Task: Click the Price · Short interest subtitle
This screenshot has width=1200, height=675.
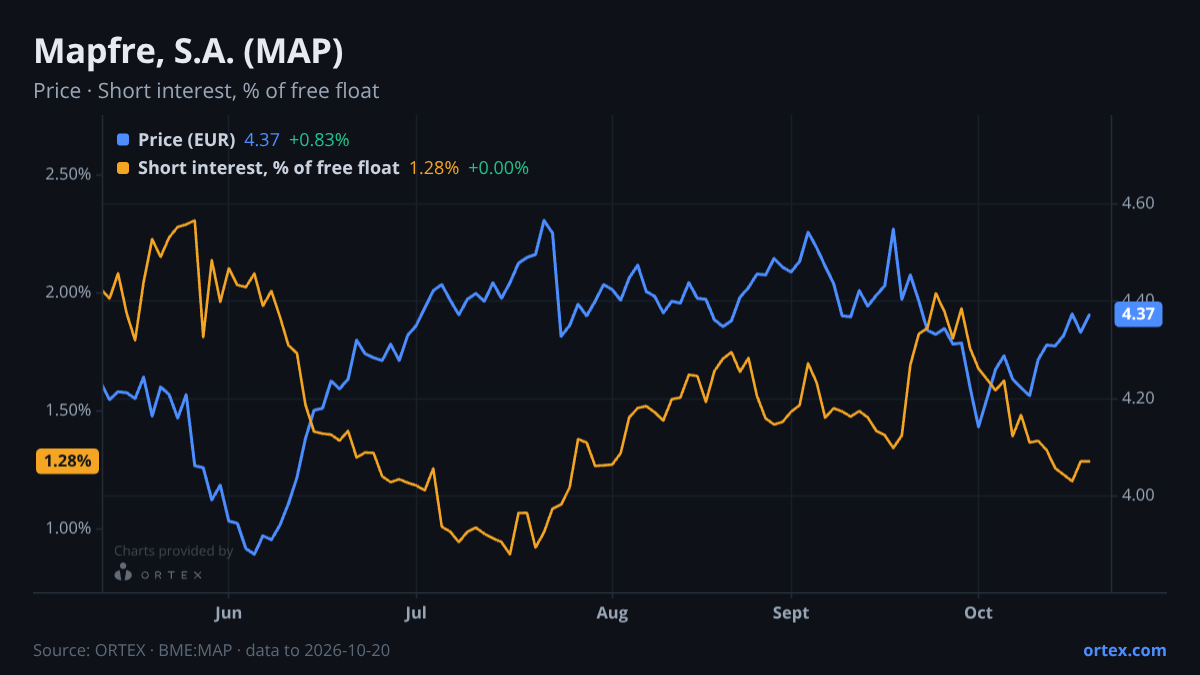Action: [x=206, y=91]
